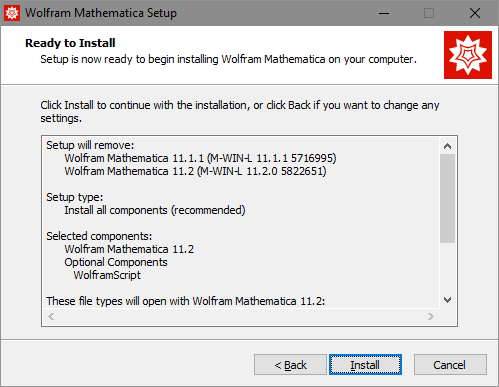Minimize the Wolfram Mathematica Setup window
The width and height of the screenshot is (499, 387).
[x=384, y=13]
